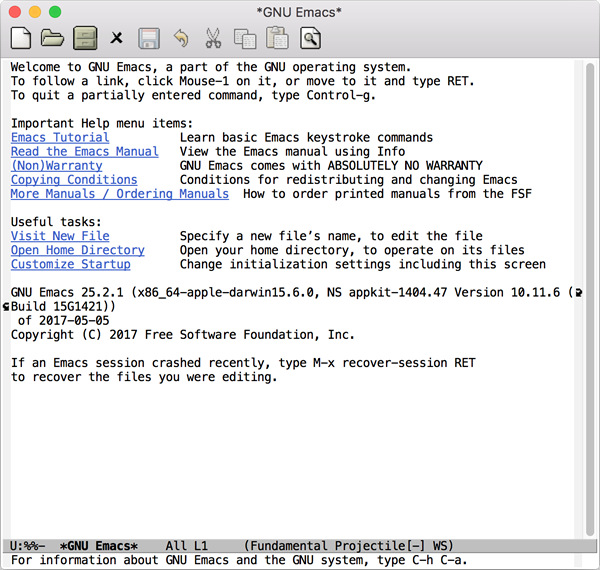Click the Copyright (C) 2017 line
This screenshot has height=570, width=600.
coord(183,335)
